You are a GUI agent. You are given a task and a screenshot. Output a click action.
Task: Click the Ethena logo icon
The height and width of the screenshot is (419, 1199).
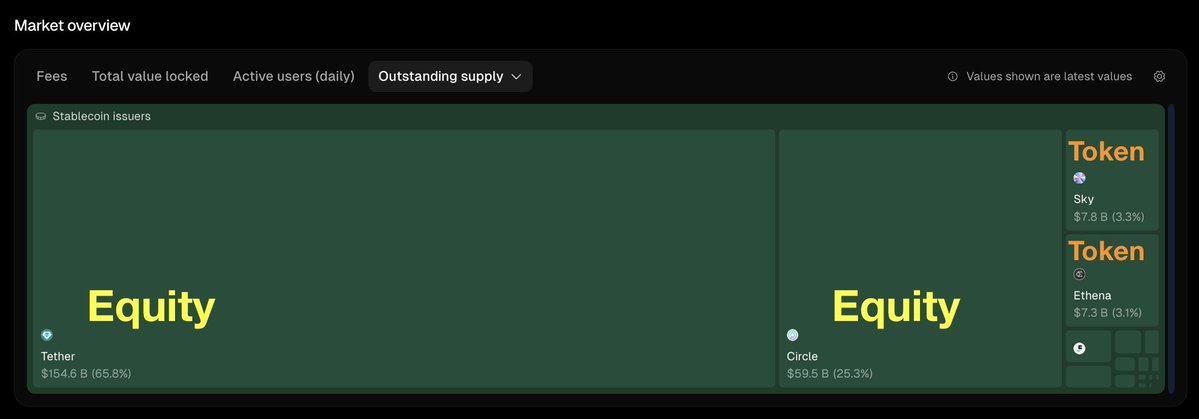point(1079,274)
